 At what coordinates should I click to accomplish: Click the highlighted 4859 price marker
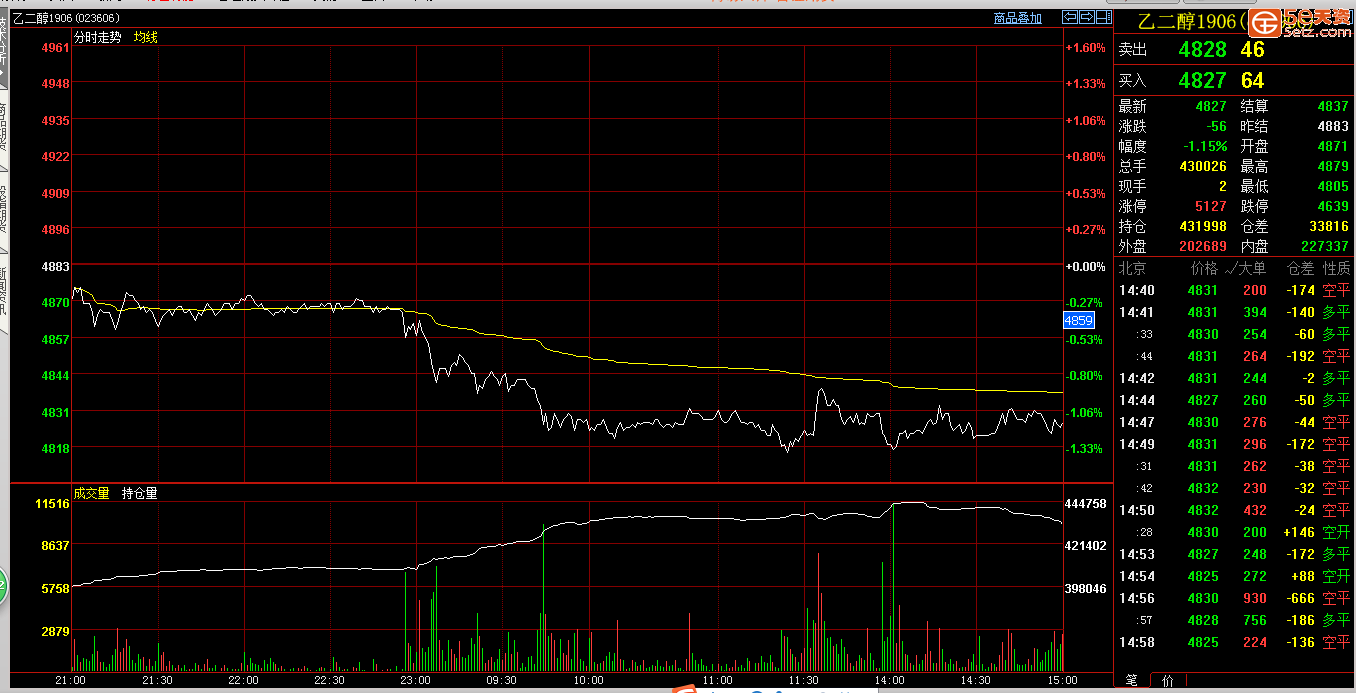click(x=1078, y=321)
